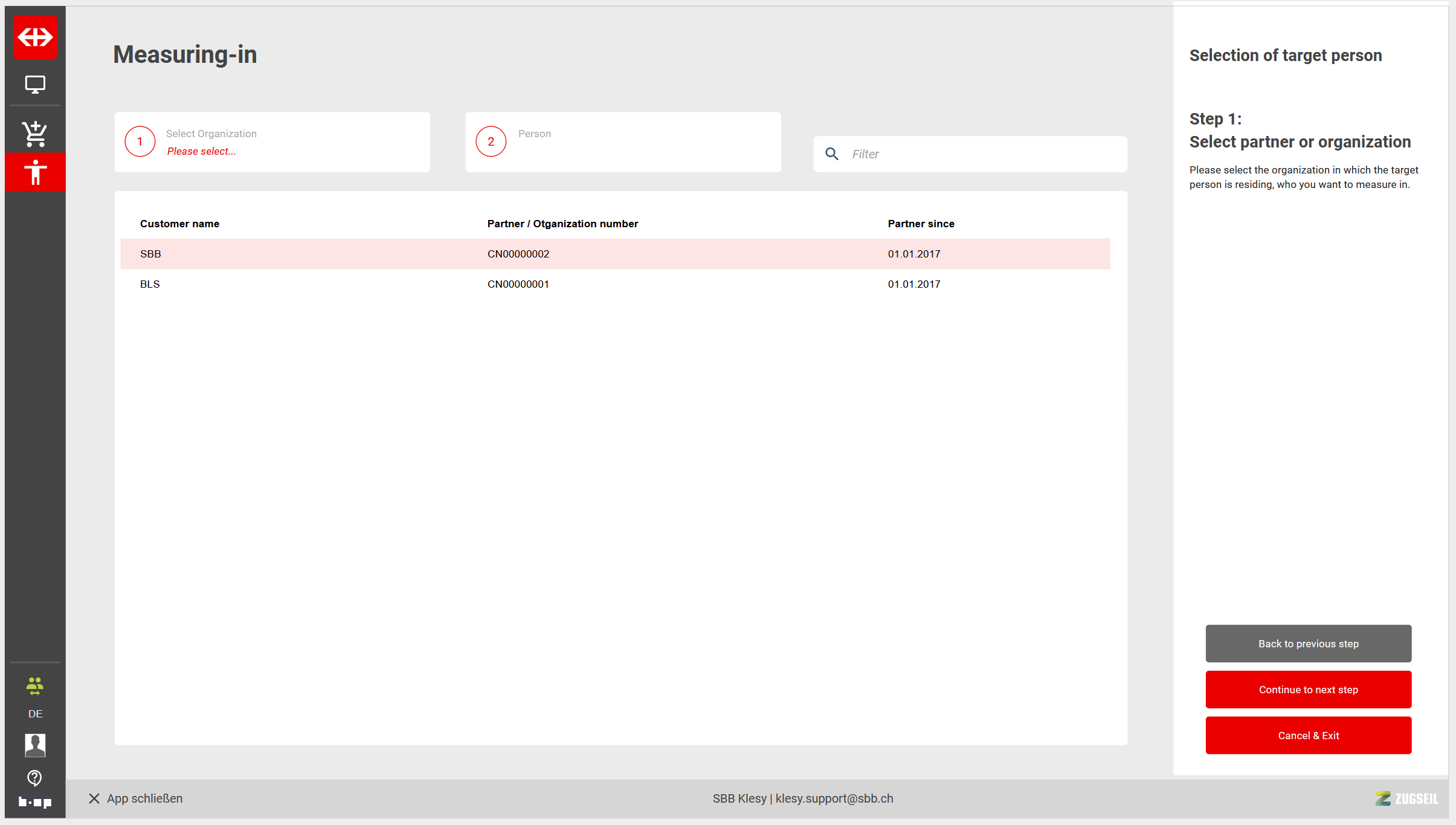This screenshot has width=1456, height=825.
Task: Switch language to DE
Action: tap(35, 714)
